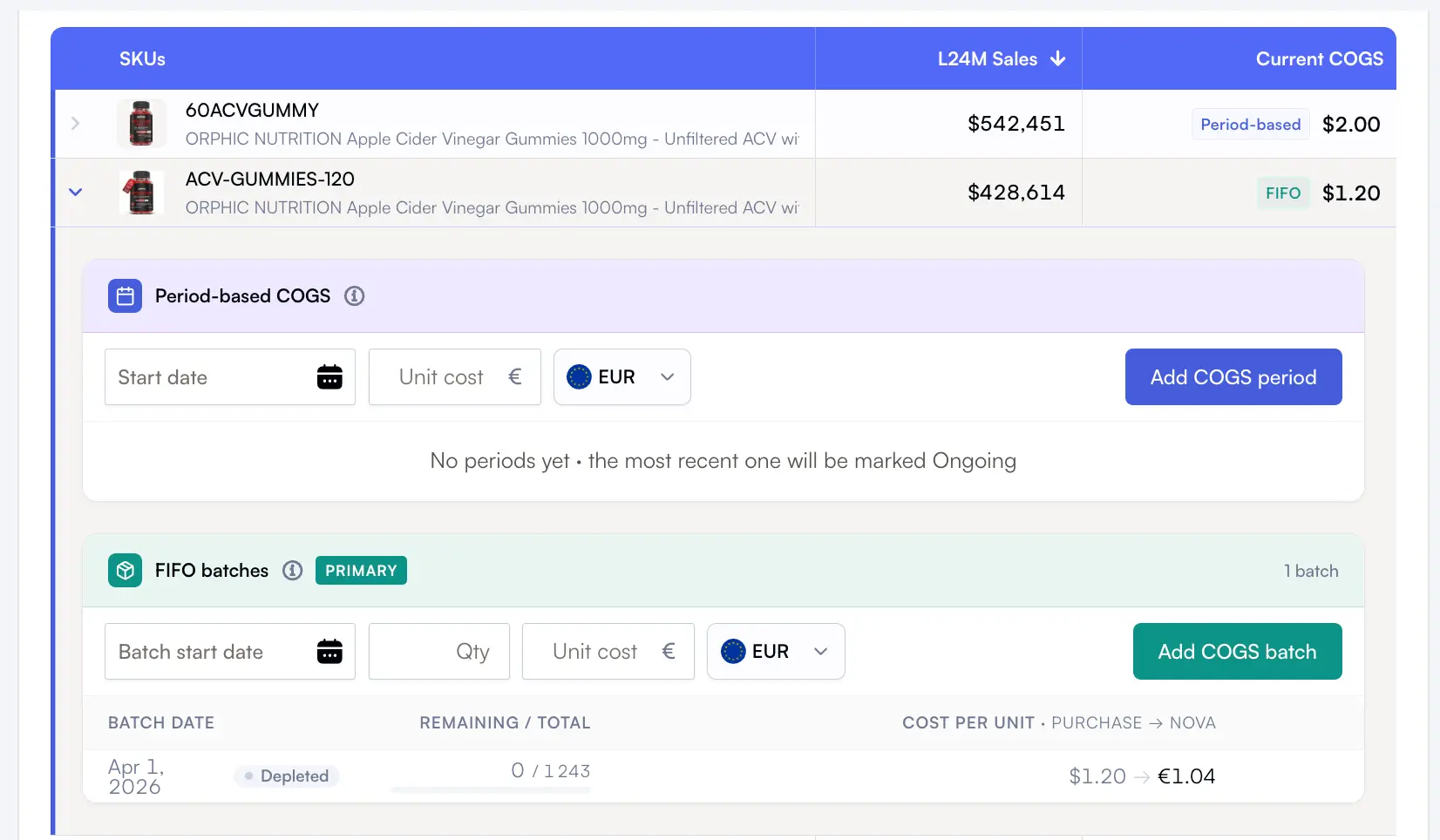The height and width of the screenshot is (840, 1440).
Task: Focus the Start date input field
Action: (230, 377)
